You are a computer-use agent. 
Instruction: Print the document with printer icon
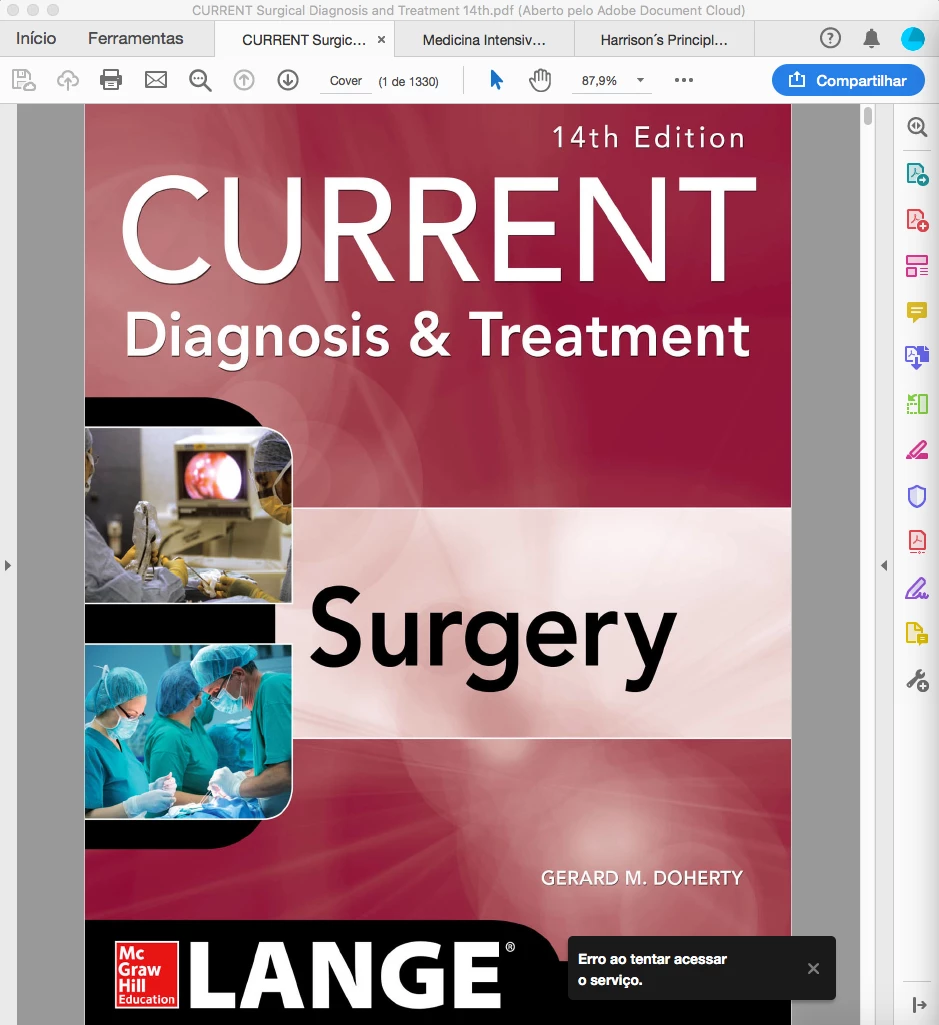pos(111,80)
